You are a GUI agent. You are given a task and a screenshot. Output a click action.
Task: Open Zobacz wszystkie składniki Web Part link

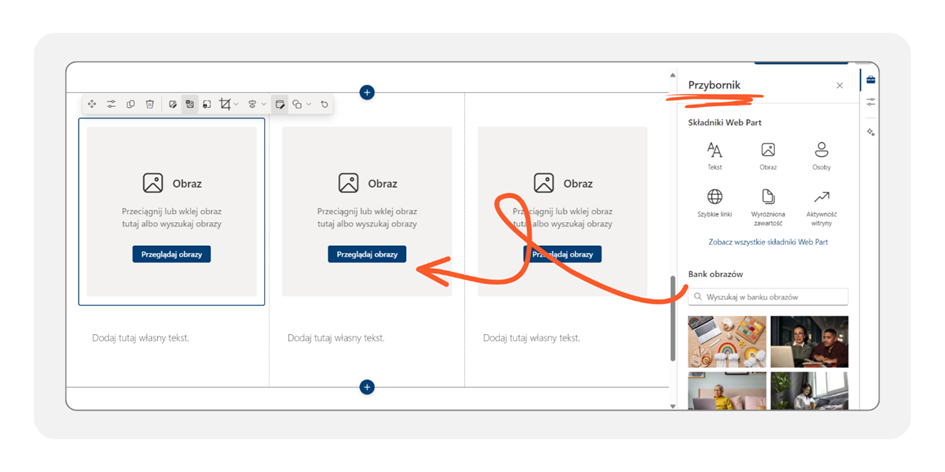tap(768, 242)
